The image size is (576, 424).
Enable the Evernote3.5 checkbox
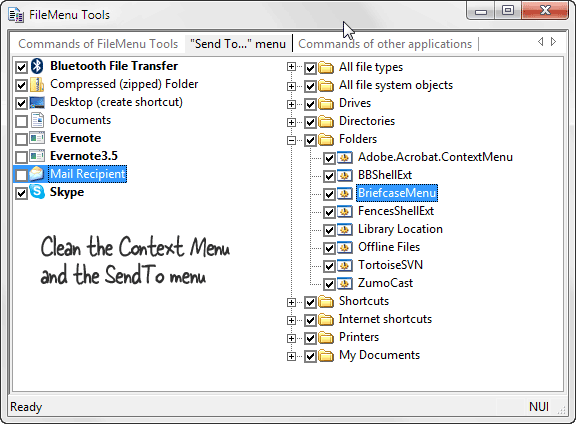[21, 157]
